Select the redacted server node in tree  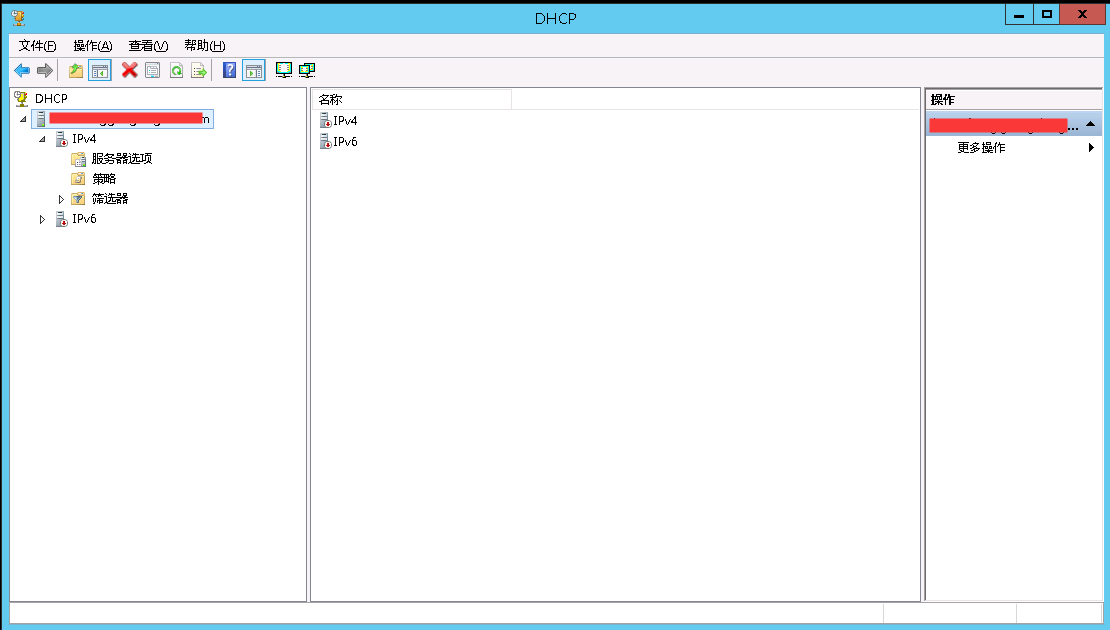(x=122, y=119)
